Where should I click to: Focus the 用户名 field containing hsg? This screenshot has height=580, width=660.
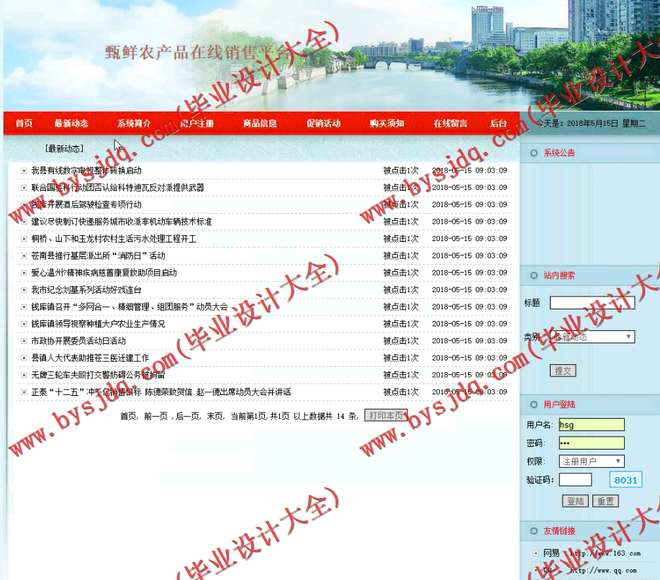tap(592, 425)
